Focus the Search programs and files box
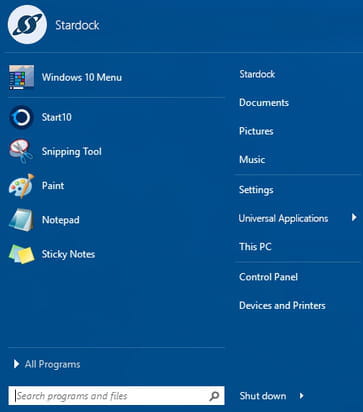 coord(116,396)
